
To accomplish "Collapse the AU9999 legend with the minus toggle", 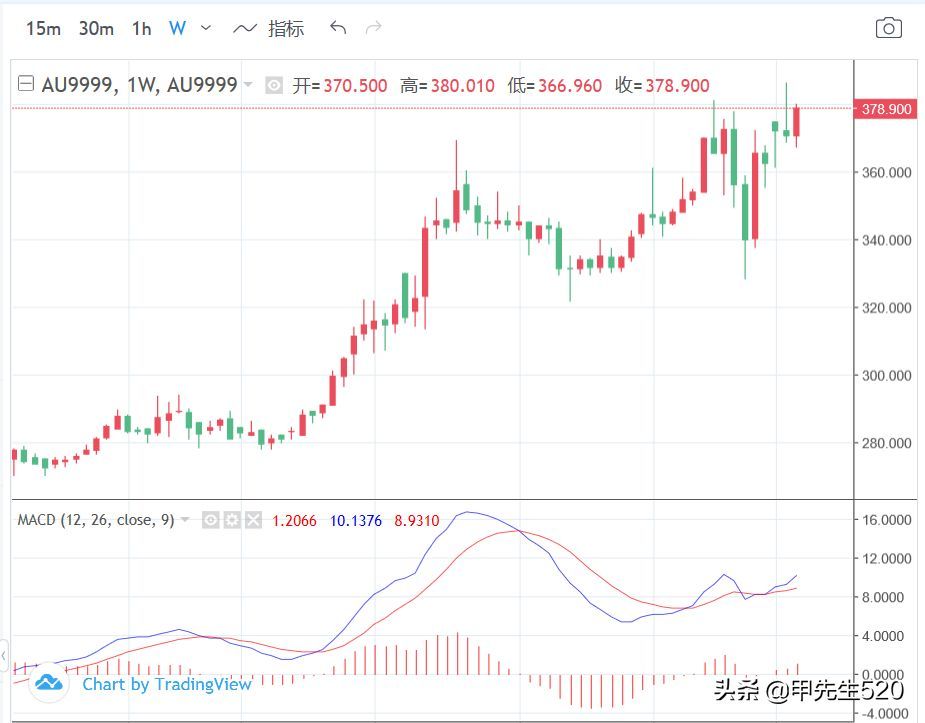I will tap(25, 85).
